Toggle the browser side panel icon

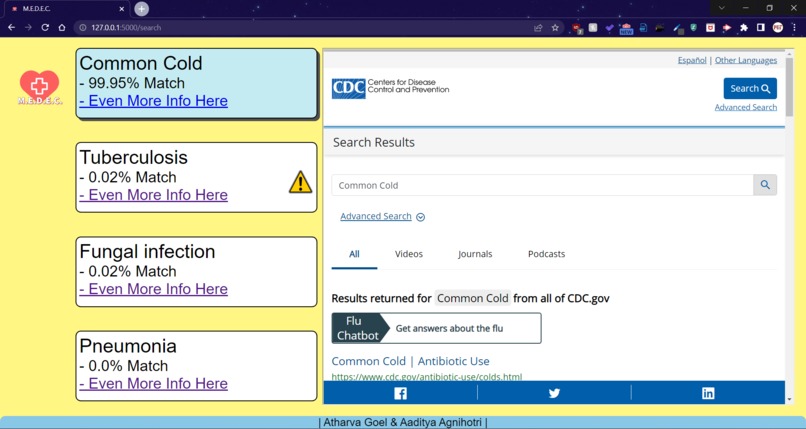[x=761, y=28]
